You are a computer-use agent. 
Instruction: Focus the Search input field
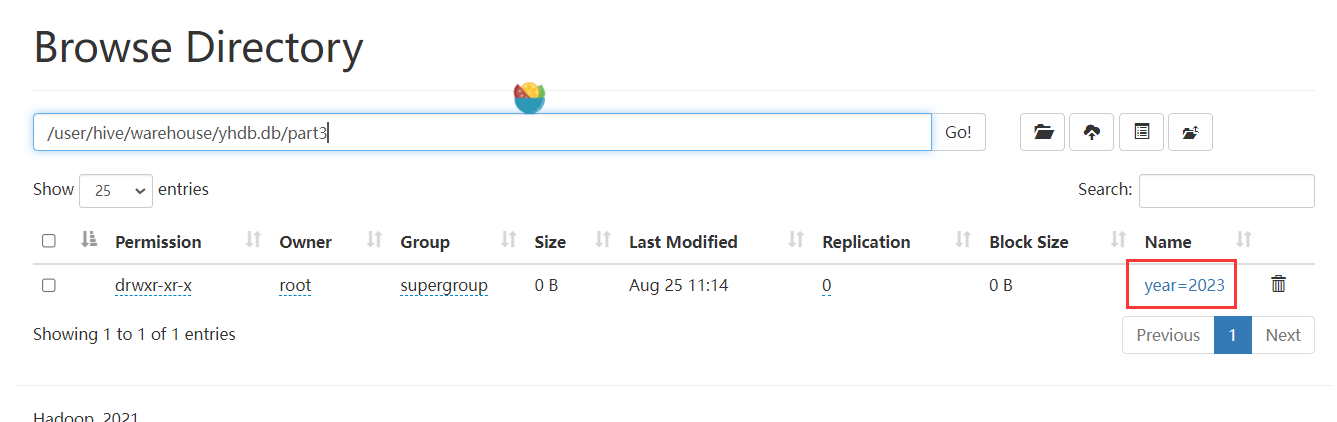(1227, 190)
